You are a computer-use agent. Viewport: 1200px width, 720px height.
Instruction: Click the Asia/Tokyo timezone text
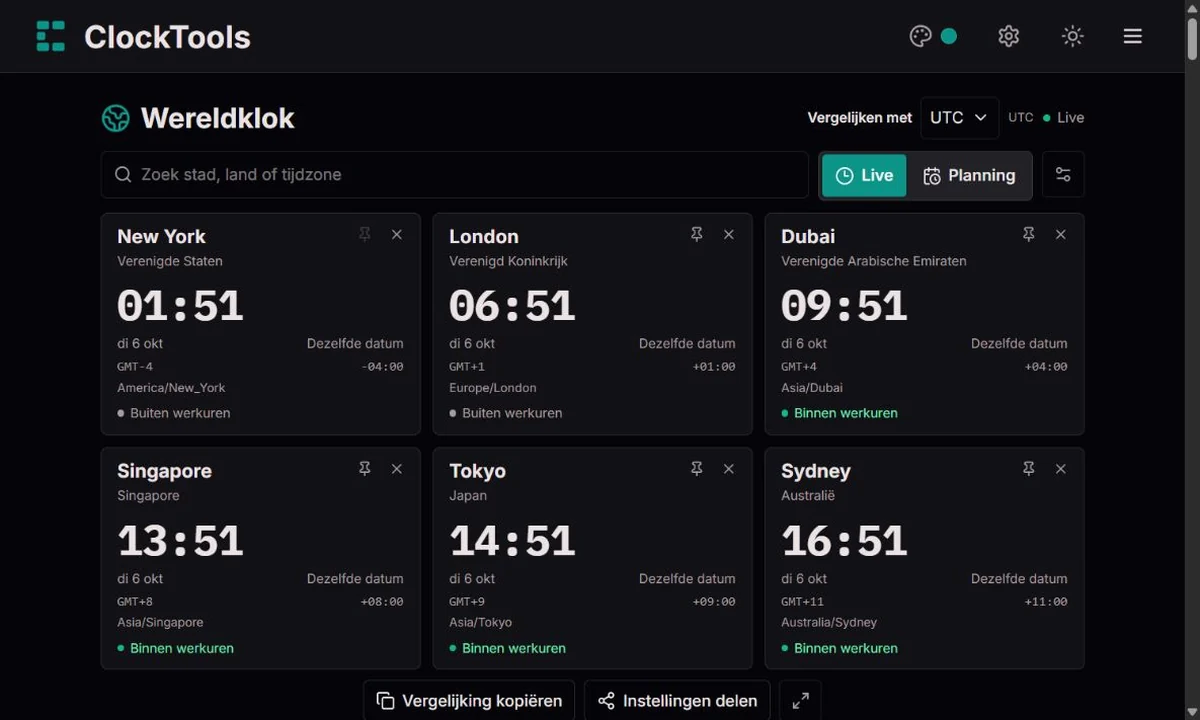tap(480, 623)
